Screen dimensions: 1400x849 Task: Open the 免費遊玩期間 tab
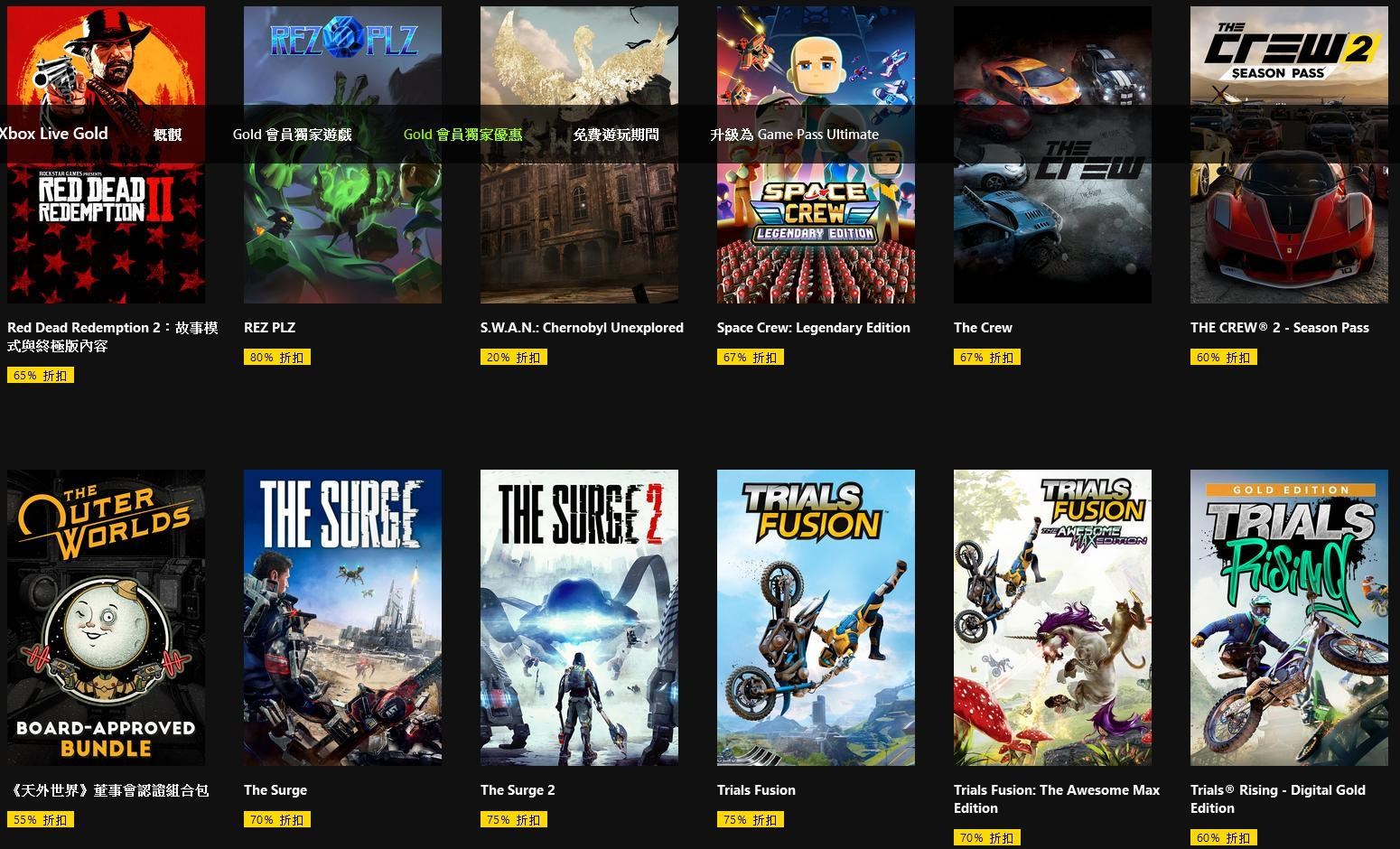coord(616,135)
